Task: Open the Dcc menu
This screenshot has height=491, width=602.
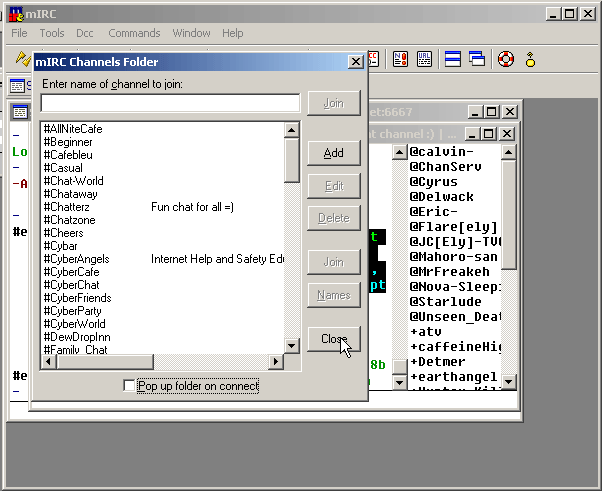Action: coord(84,33)
